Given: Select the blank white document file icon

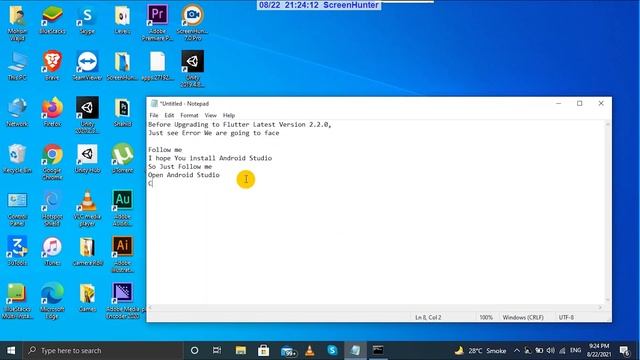Looking at the screenshot, I should 157,65.
